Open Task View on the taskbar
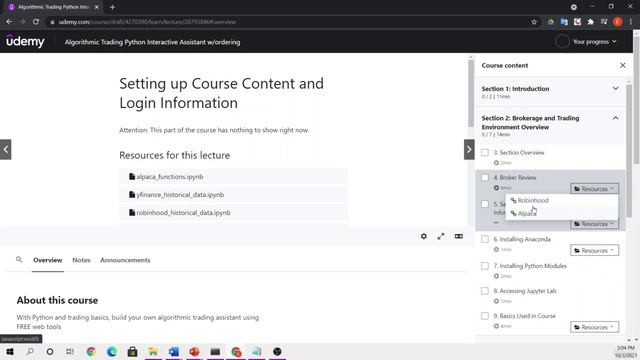Viewport: 640px width, 360px height. coord(70,351)
